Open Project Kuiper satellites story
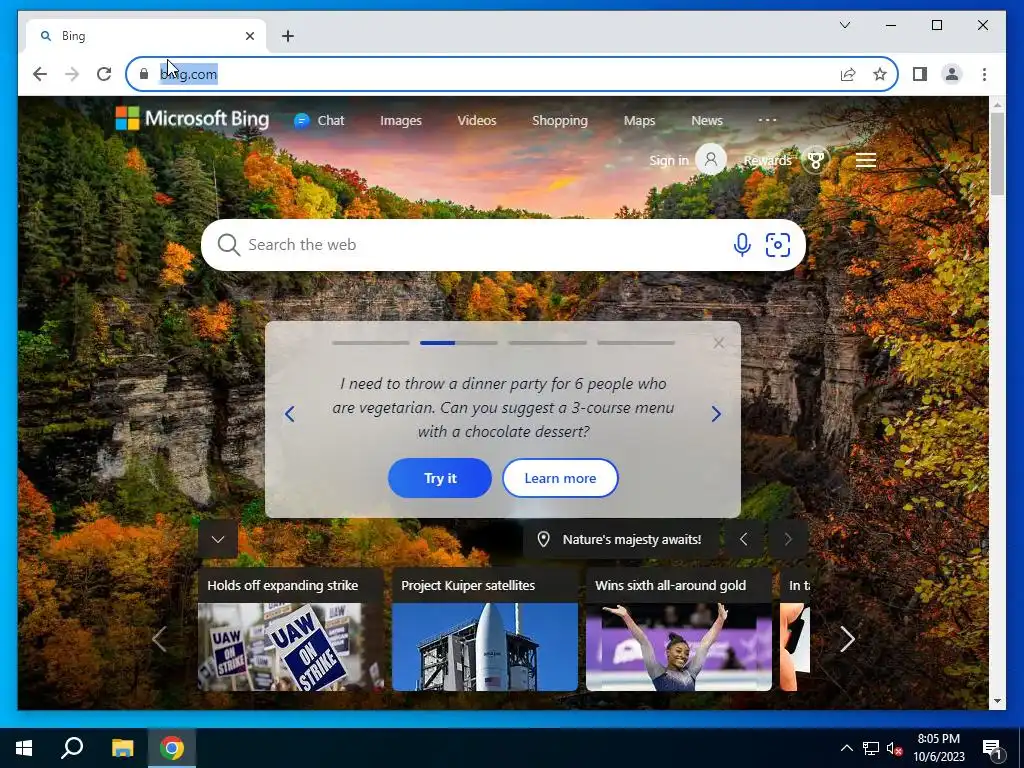The width and height of the screenshot is (1024, 768). (x=485, y=629)
